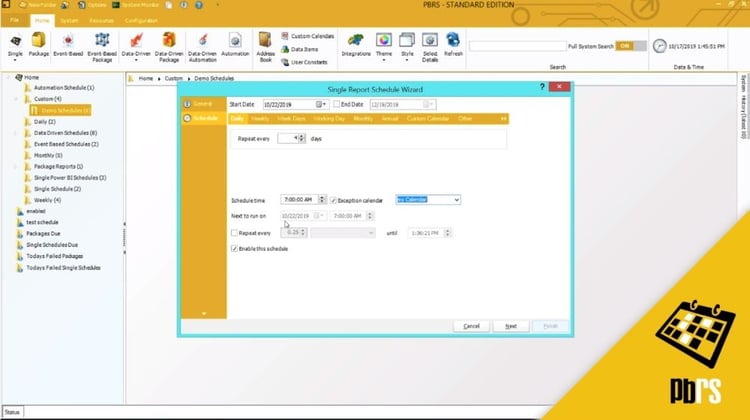Tick the lower Repeat every checkbox
Screen dimensions: 750x420
click(x=234, y=233)
